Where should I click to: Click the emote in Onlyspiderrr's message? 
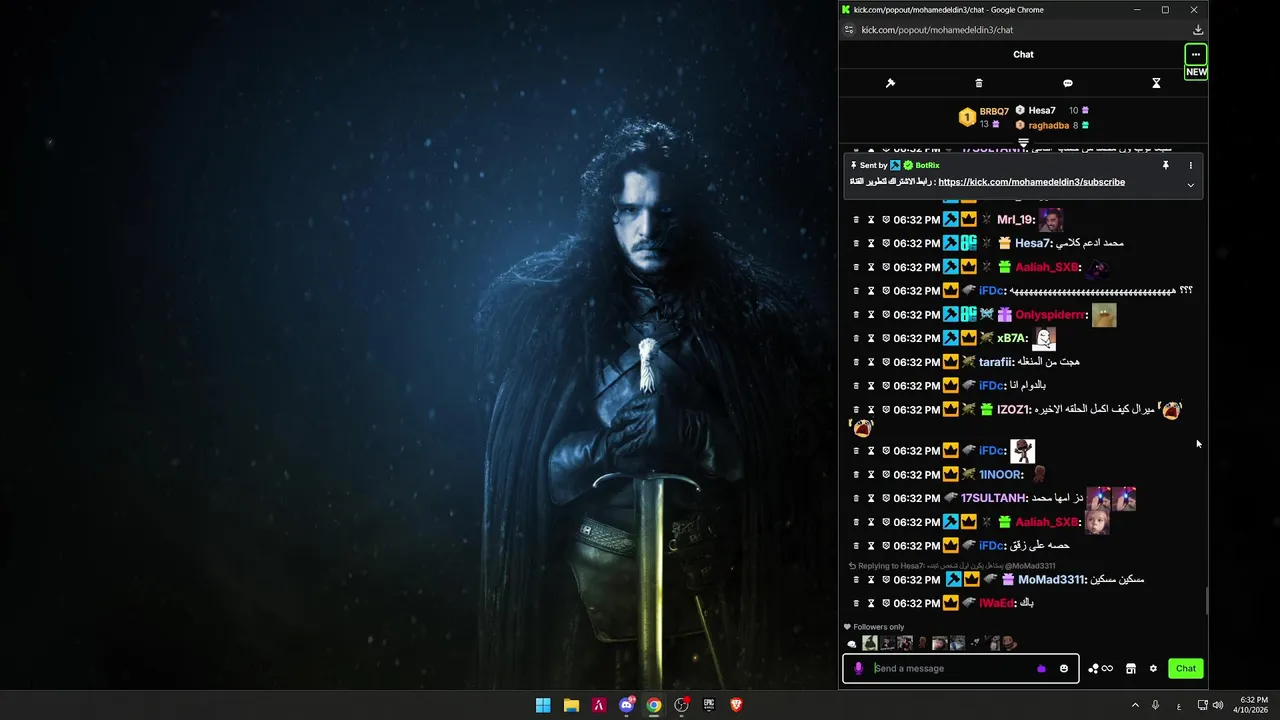(x=1104, y=315)
